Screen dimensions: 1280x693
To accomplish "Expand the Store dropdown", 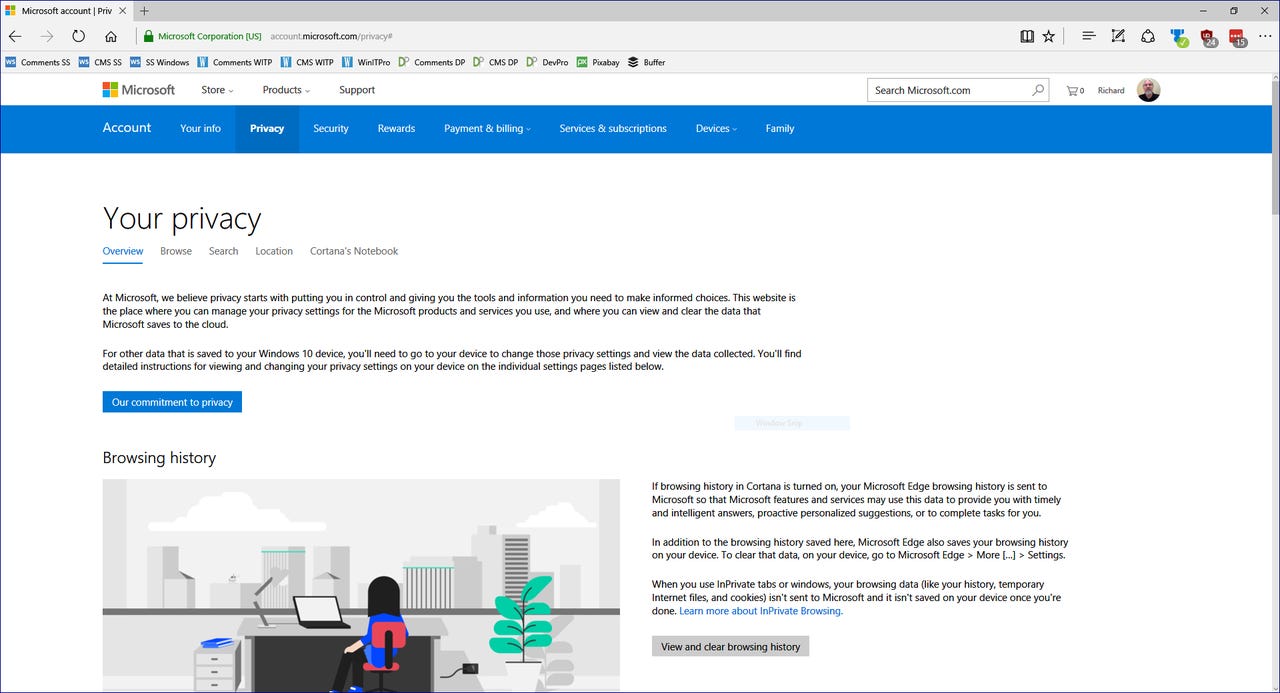I will pyautogui.click(x=216, y=90).
